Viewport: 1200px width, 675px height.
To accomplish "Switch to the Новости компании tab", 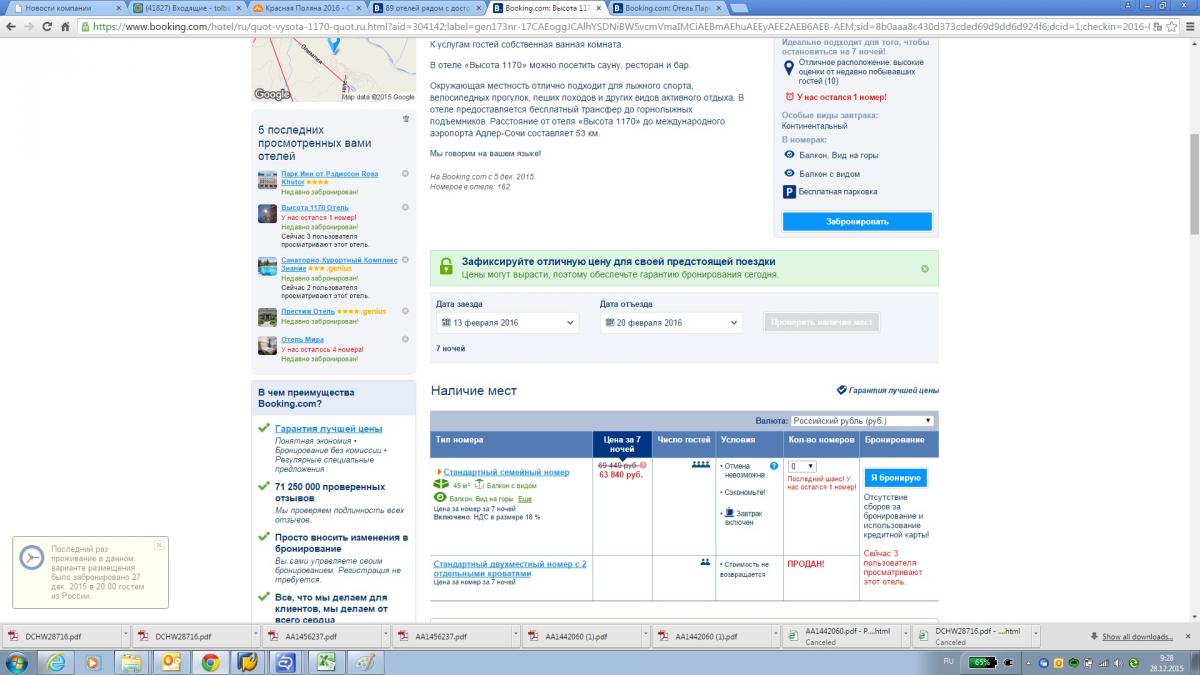I will coord(66,8).
